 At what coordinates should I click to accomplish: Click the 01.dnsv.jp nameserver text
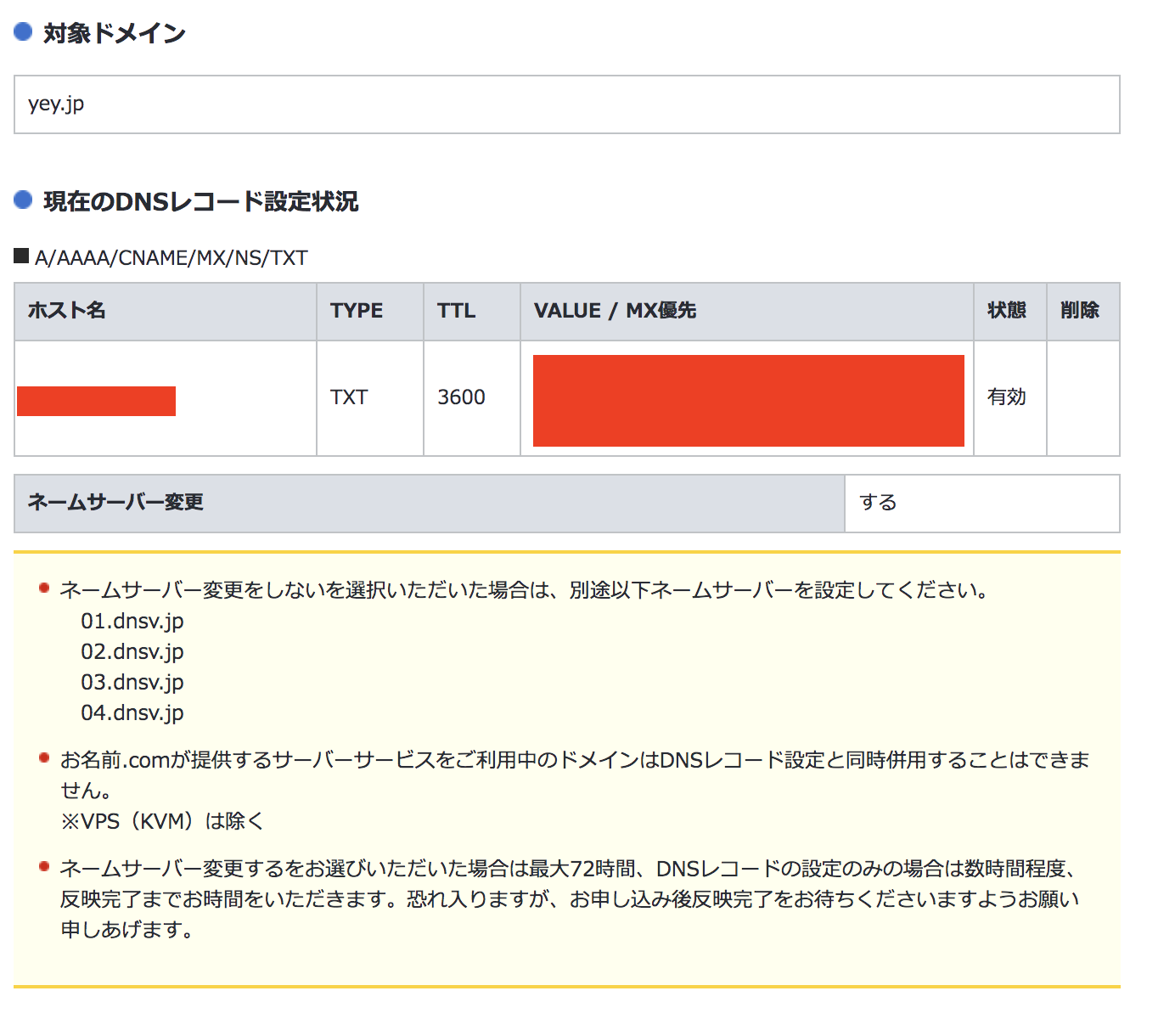tap(132, 621)
